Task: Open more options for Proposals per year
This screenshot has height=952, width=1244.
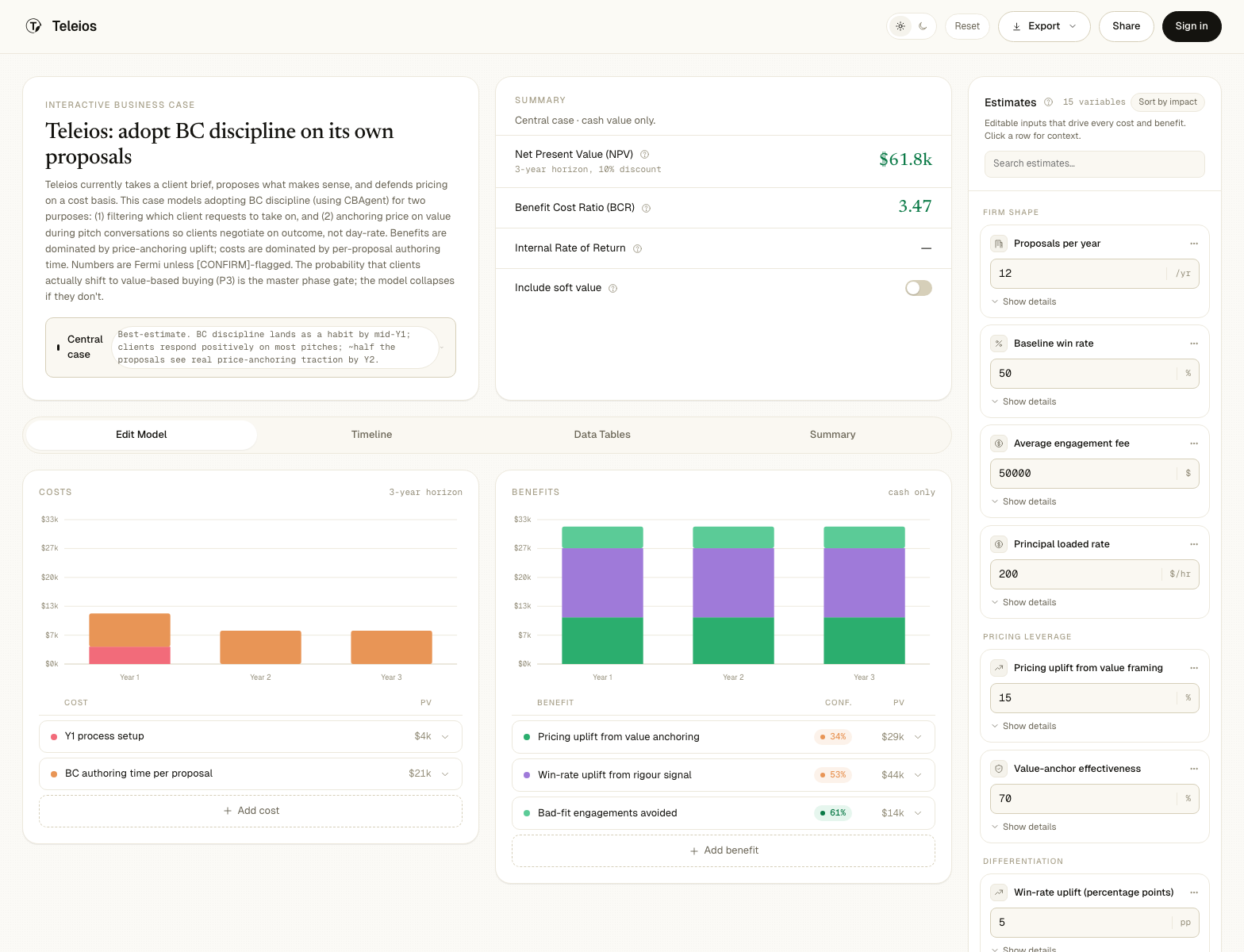Action: [x=1194, y=244]
